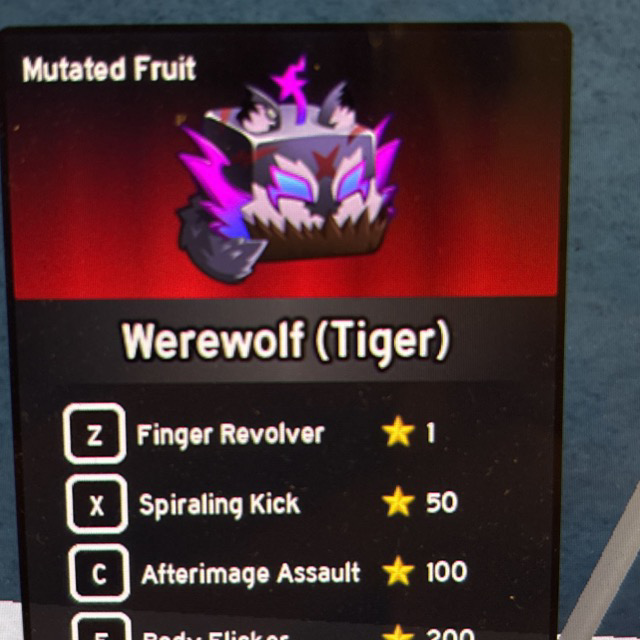
Task: Click the Werewolf (Tiger) title
Action: point(286,341)
